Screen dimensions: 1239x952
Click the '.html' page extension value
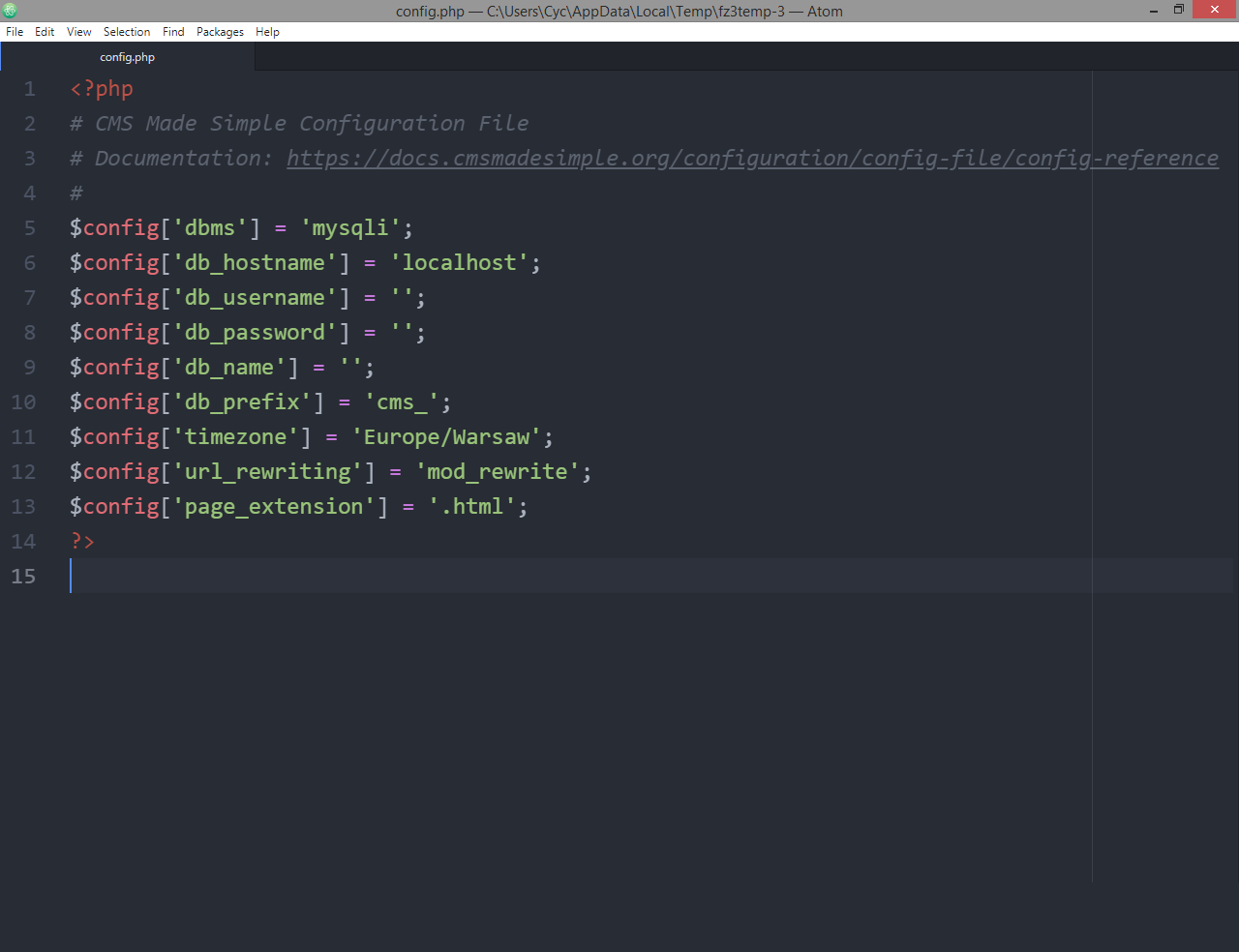474,506
